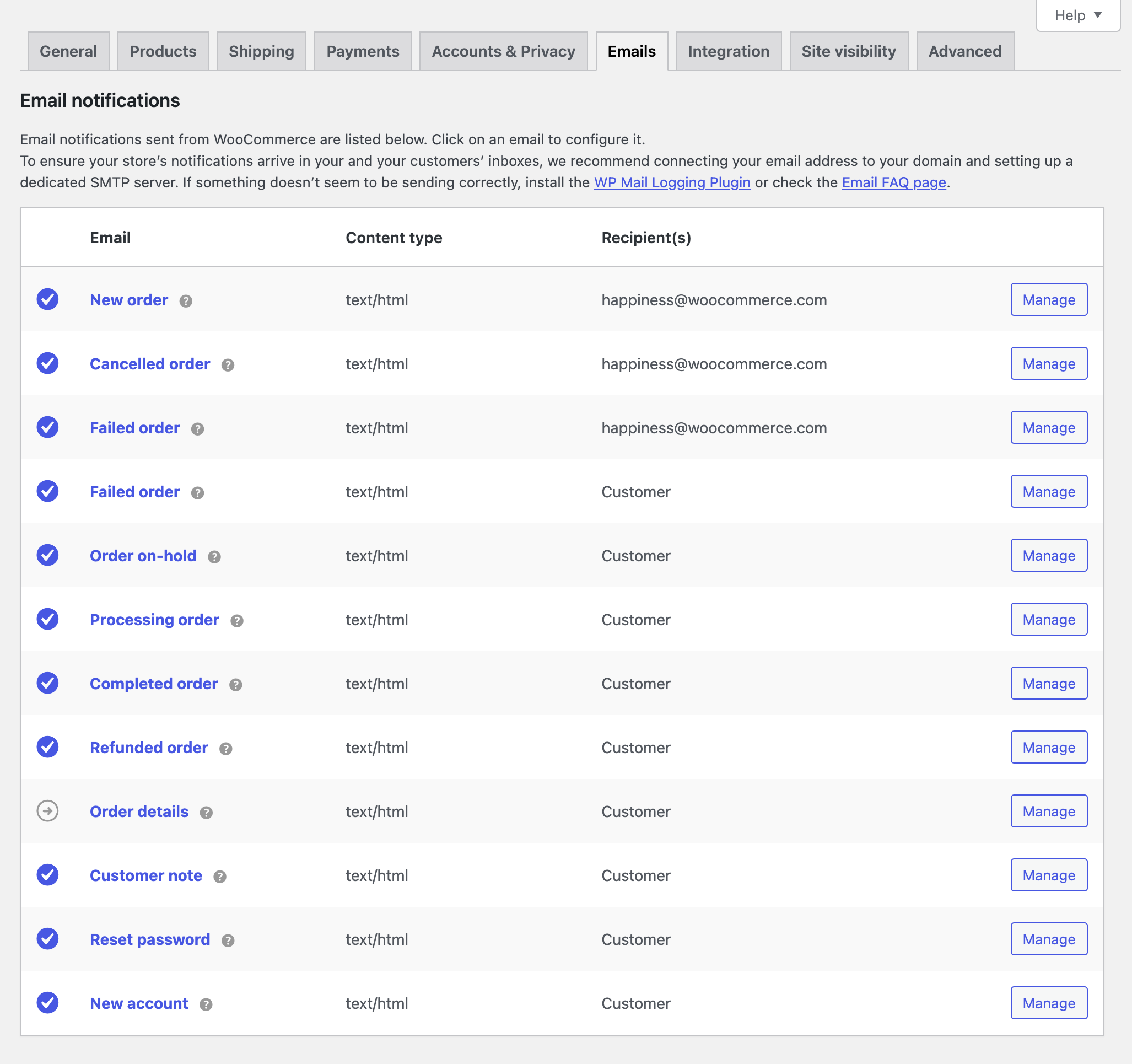This screenshot has height=1064, width=1132.
Task: Toggle the enabled status for Failed order
Action: [48, 427]
